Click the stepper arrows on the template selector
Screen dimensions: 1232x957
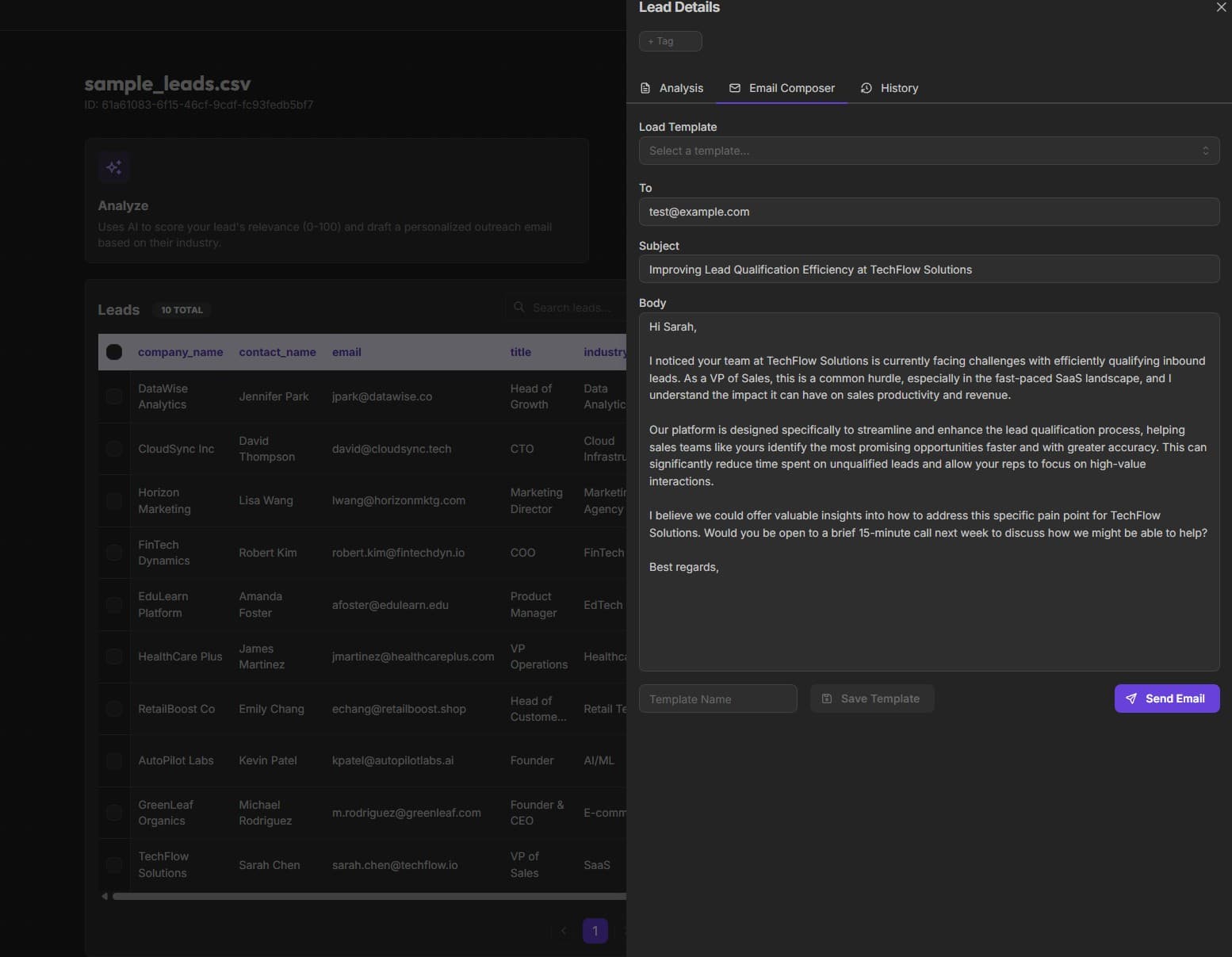1206,151
